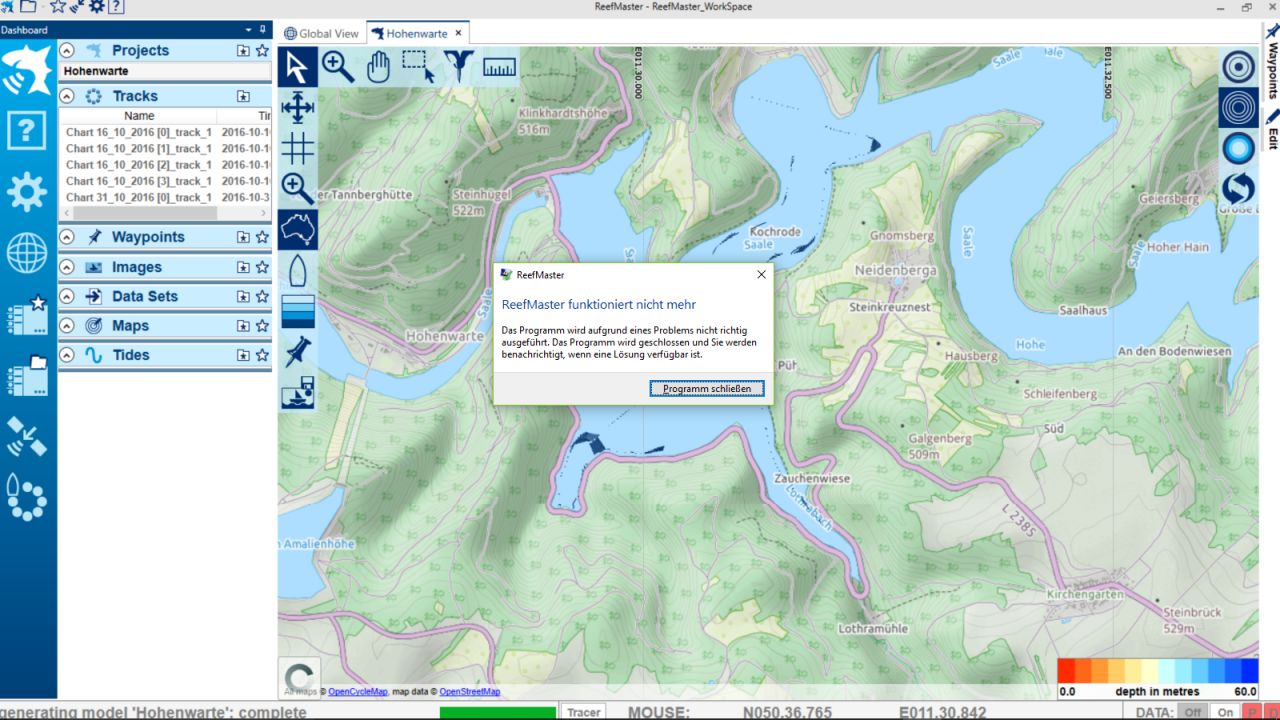Click the satellite GPS icon in sidebar
Viewport: 1280px width, 720px height.
pos(27,437)
